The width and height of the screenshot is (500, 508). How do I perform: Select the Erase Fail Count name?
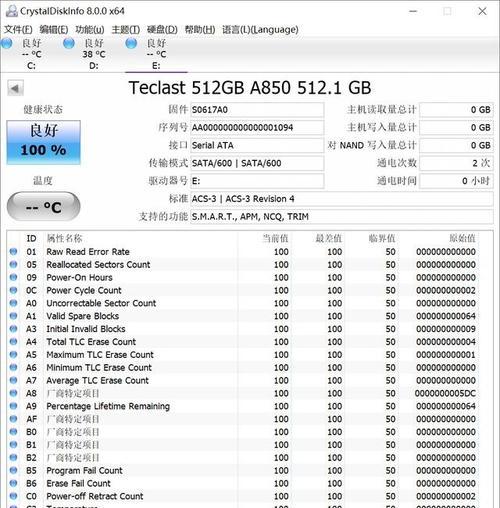(78, 483)
